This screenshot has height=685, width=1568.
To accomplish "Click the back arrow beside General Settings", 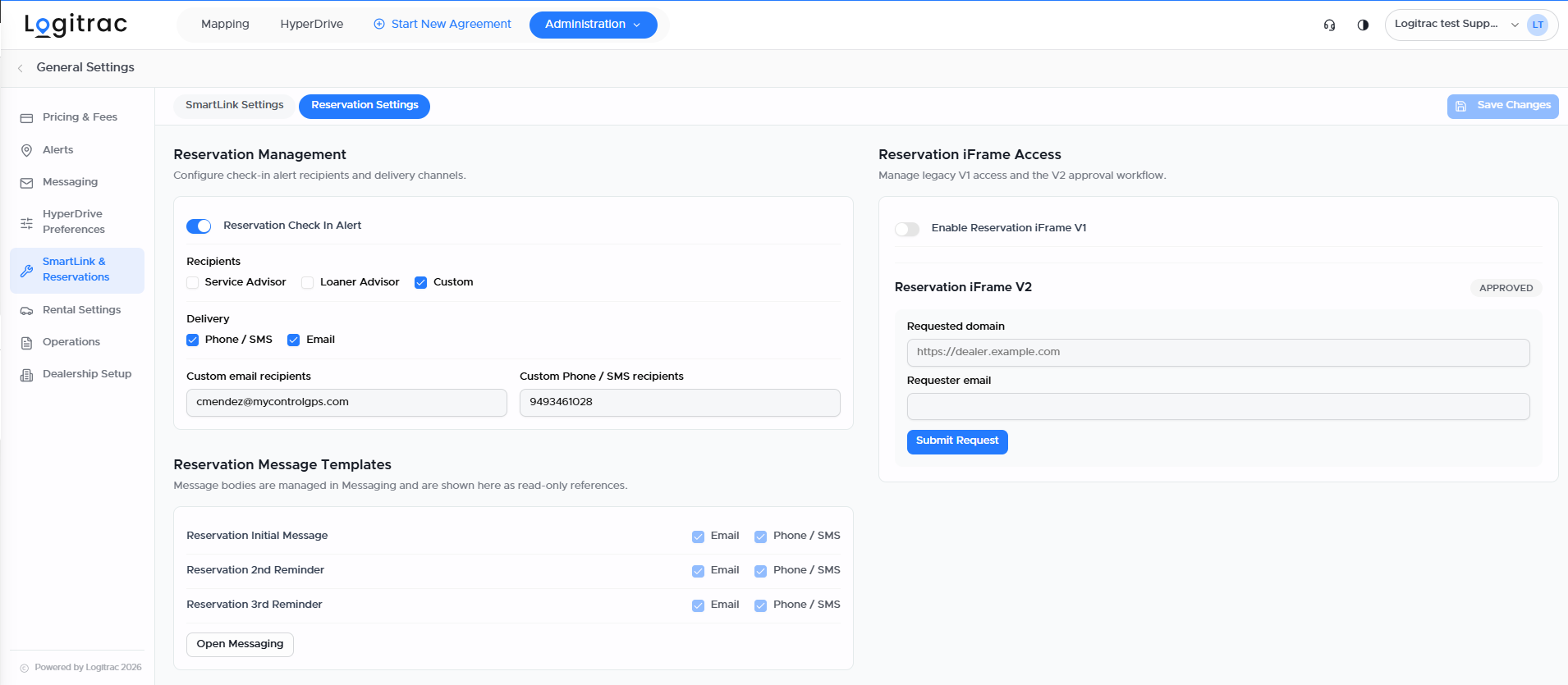I will click(20, 68).
